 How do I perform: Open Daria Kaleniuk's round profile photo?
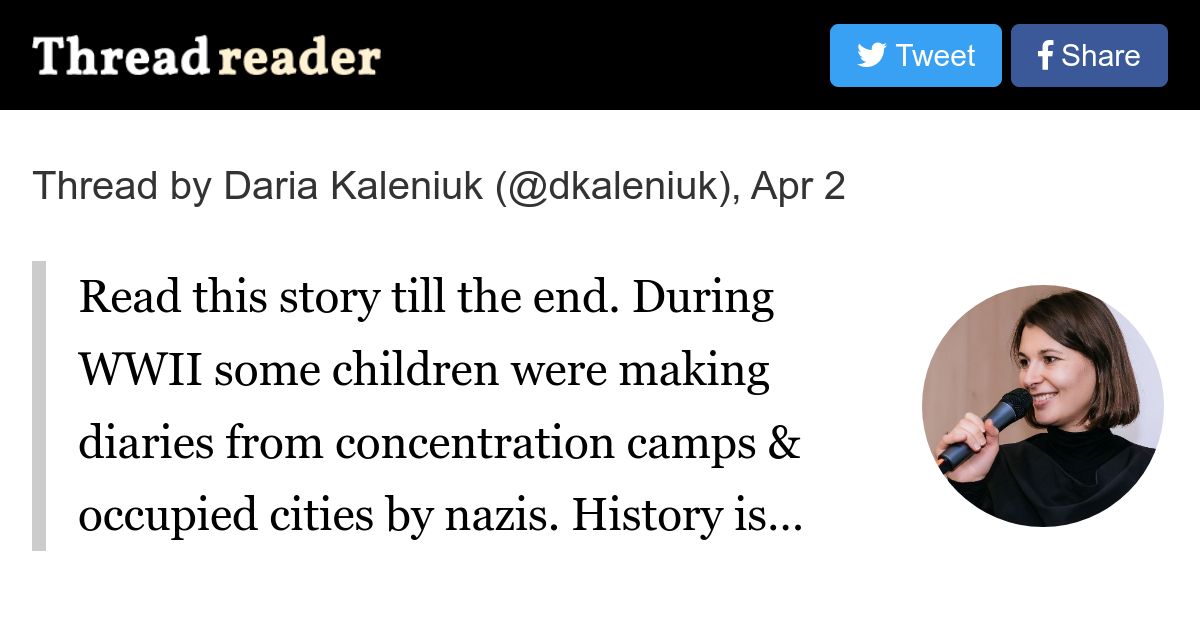(1043, 406)
